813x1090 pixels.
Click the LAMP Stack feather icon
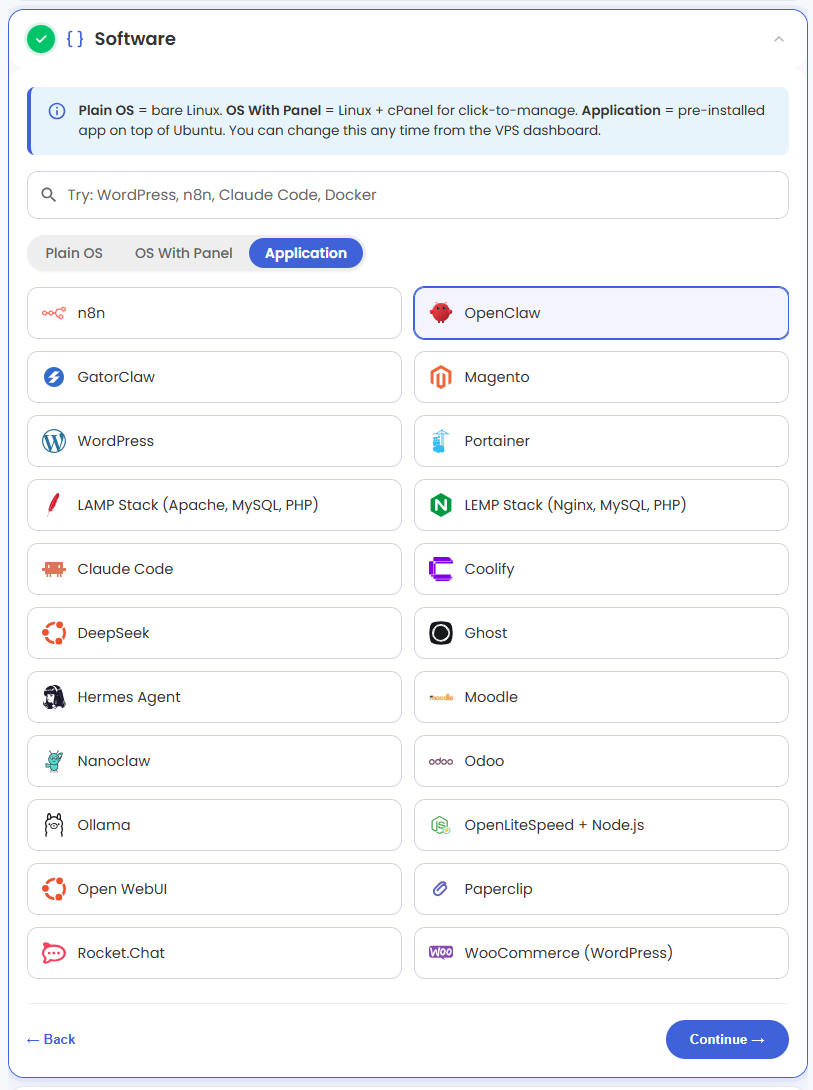(54, 505)
